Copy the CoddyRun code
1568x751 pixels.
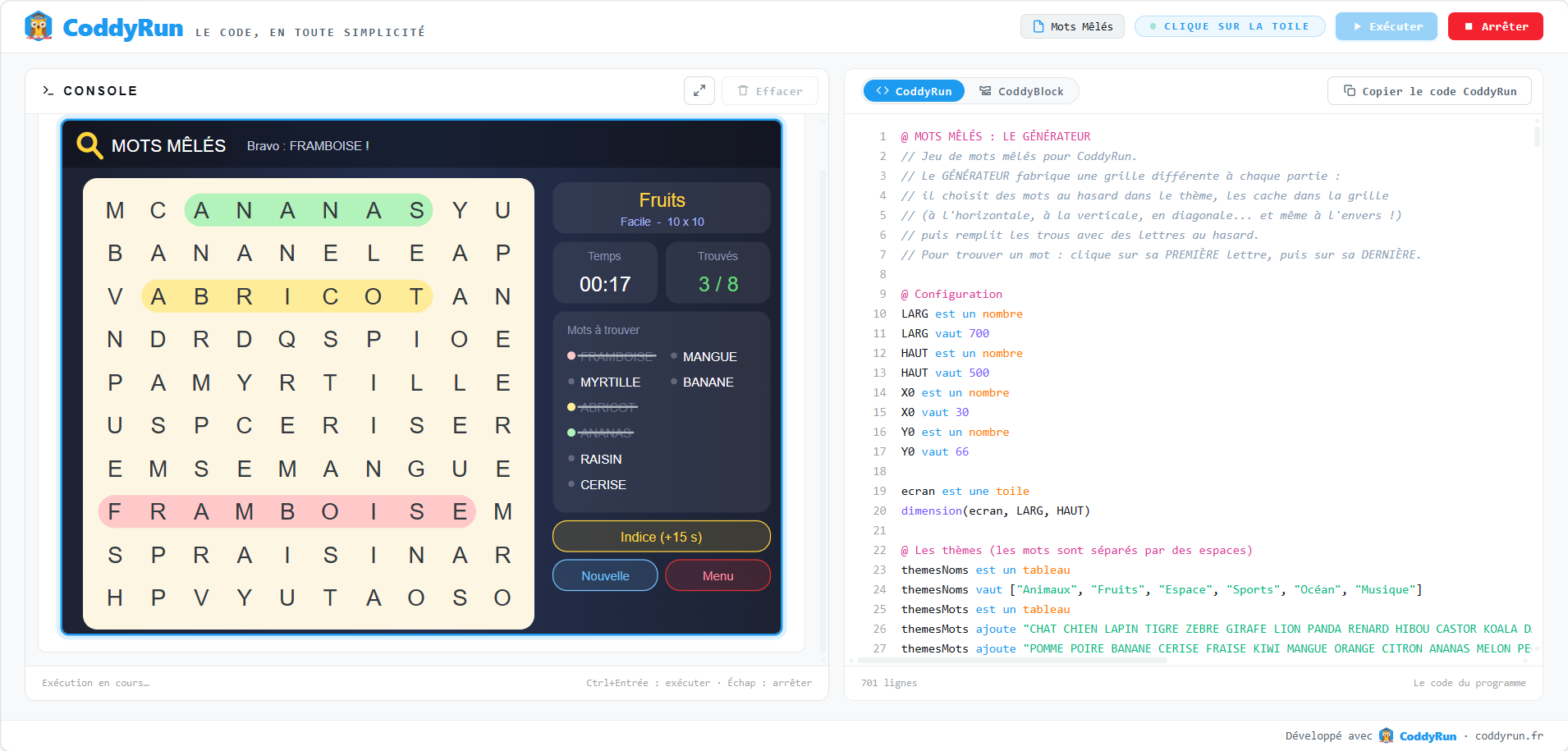[x=1429, y=91]
